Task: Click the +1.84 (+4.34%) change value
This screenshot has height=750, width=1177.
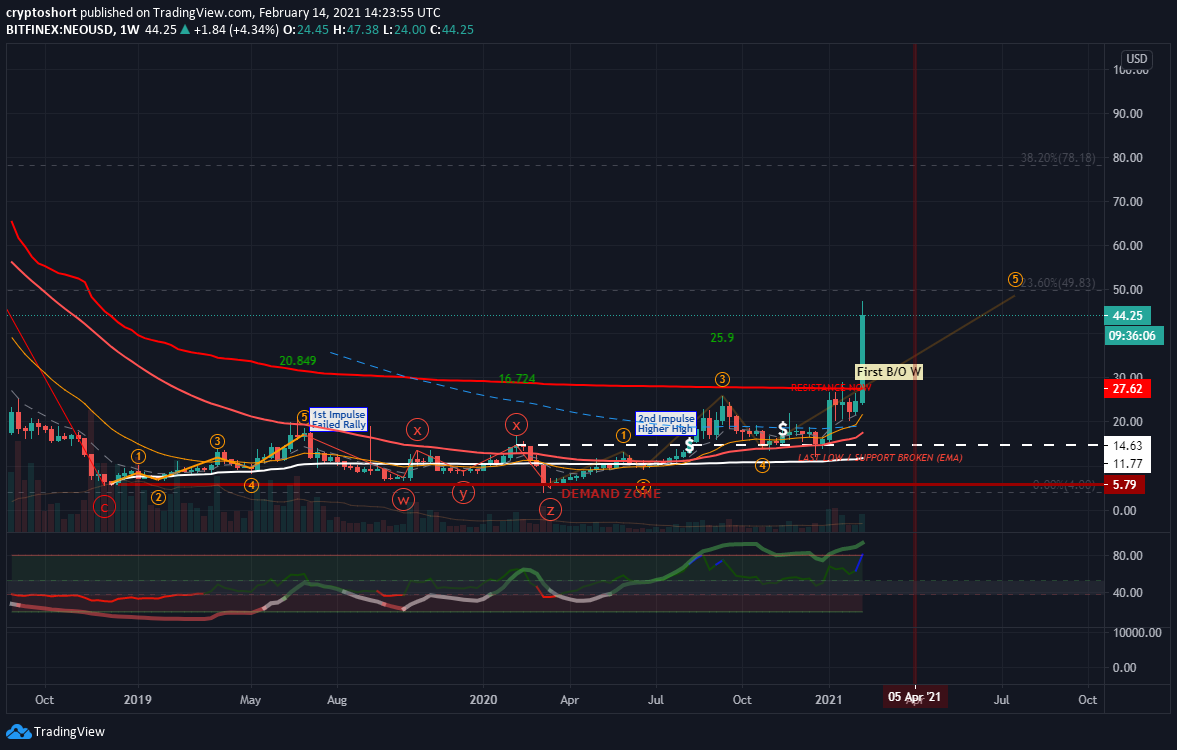Action: (x=236, y=30)
